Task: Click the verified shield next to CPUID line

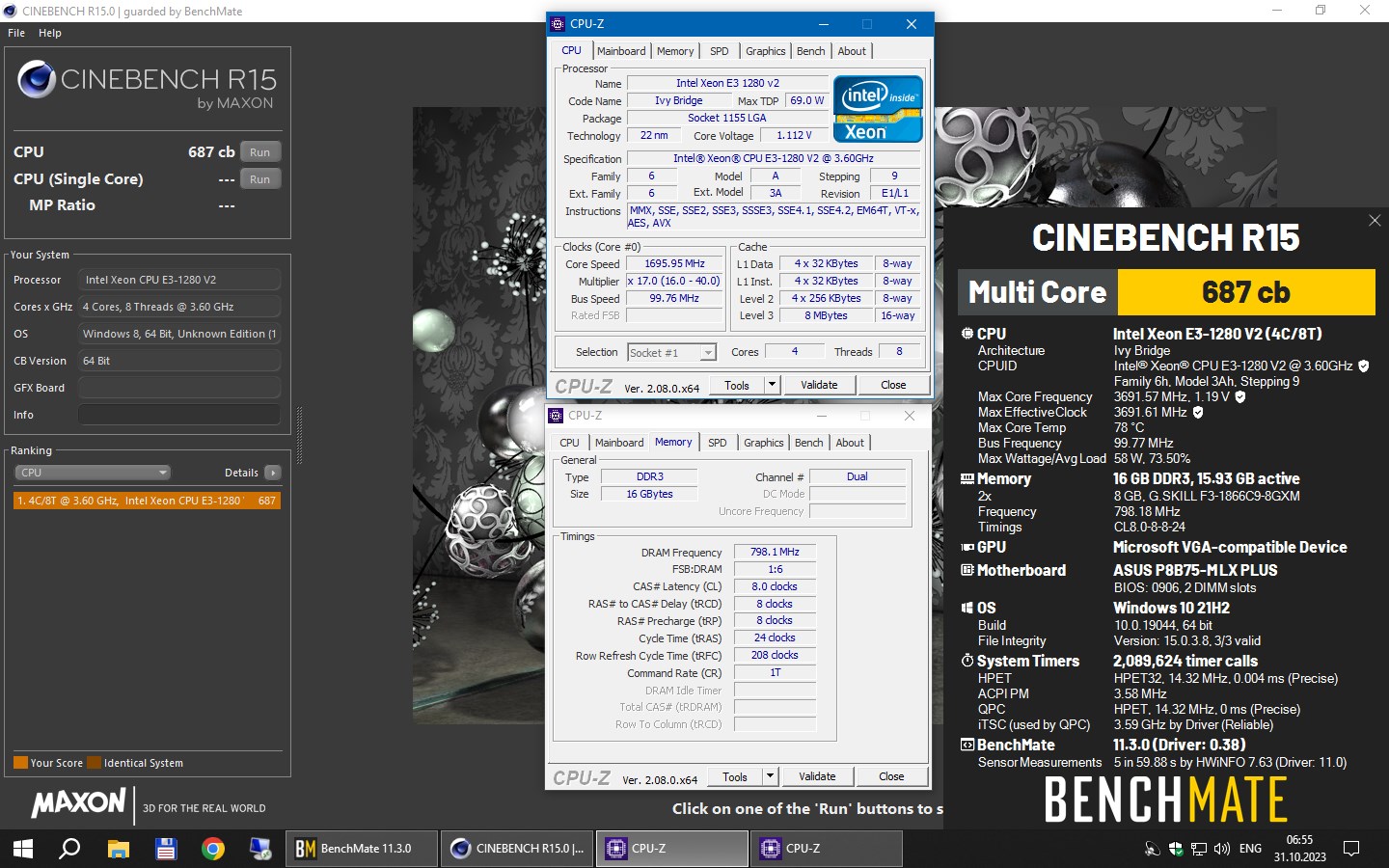Action: coord(1363,366)
